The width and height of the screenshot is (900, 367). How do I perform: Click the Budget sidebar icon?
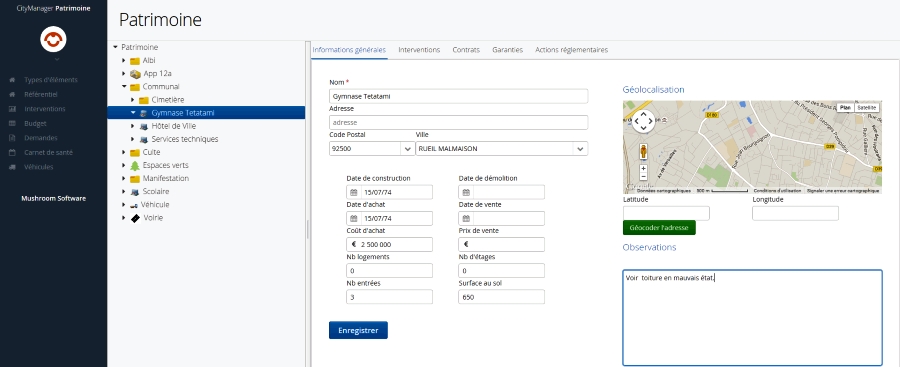(12, 123)
